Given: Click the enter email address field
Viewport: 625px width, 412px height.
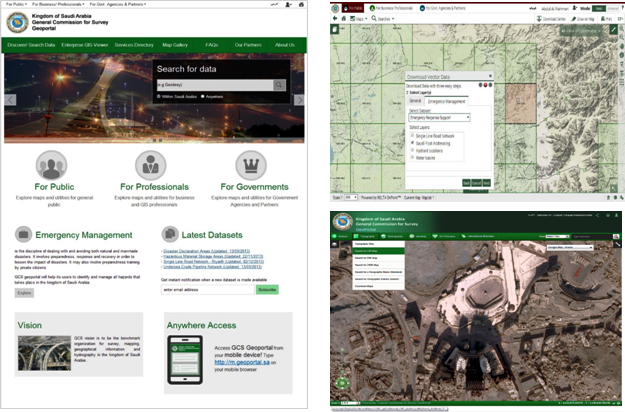Looking at the screenshot, I should tap(208, 290).
